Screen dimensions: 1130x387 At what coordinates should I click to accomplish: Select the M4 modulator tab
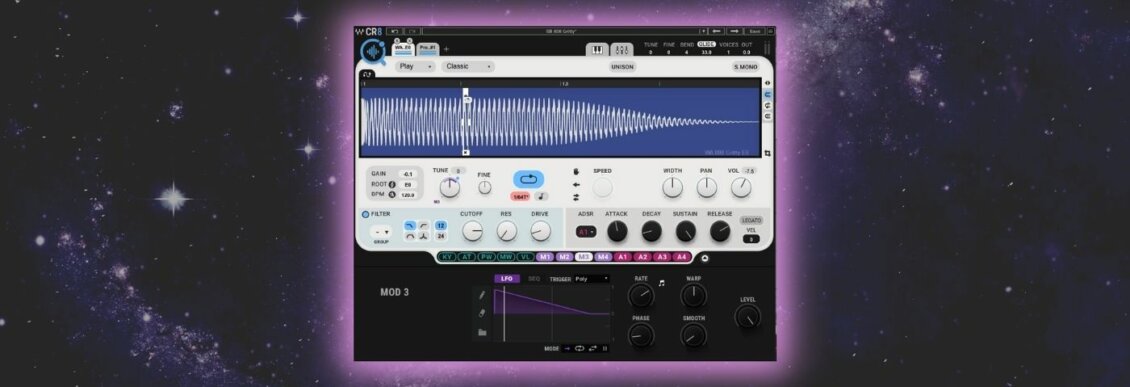[x=602, y=257]
